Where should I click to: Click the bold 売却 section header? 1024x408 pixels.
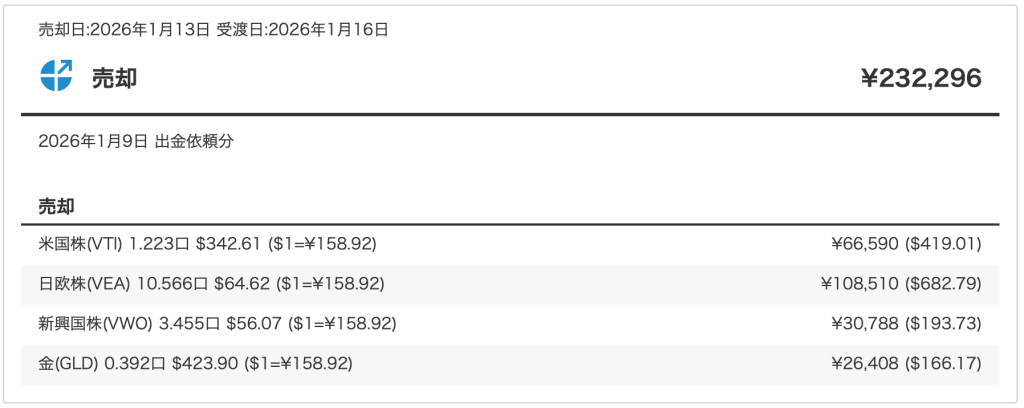[x=59, y=207]
